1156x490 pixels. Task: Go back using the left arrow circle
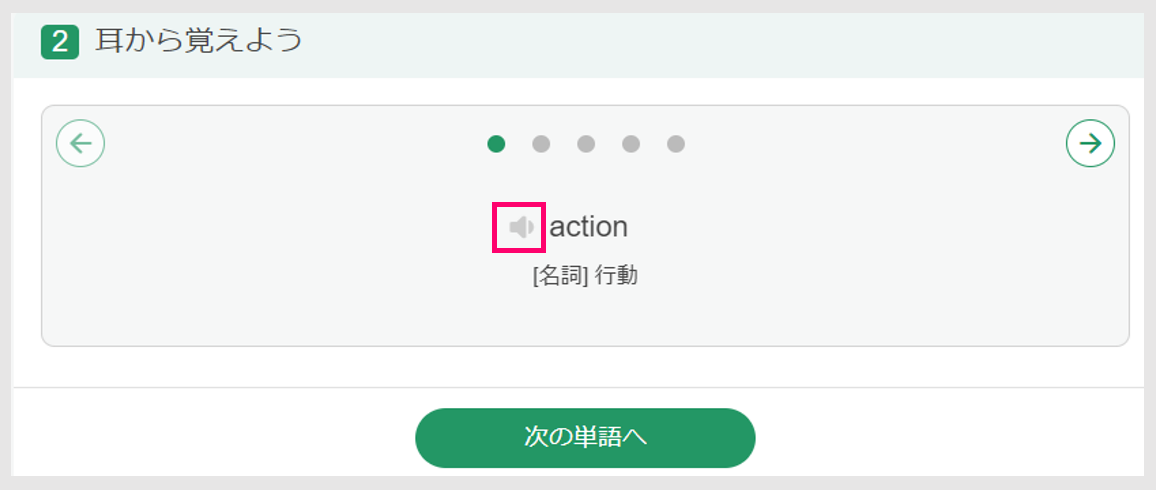(x=80, y=143)
